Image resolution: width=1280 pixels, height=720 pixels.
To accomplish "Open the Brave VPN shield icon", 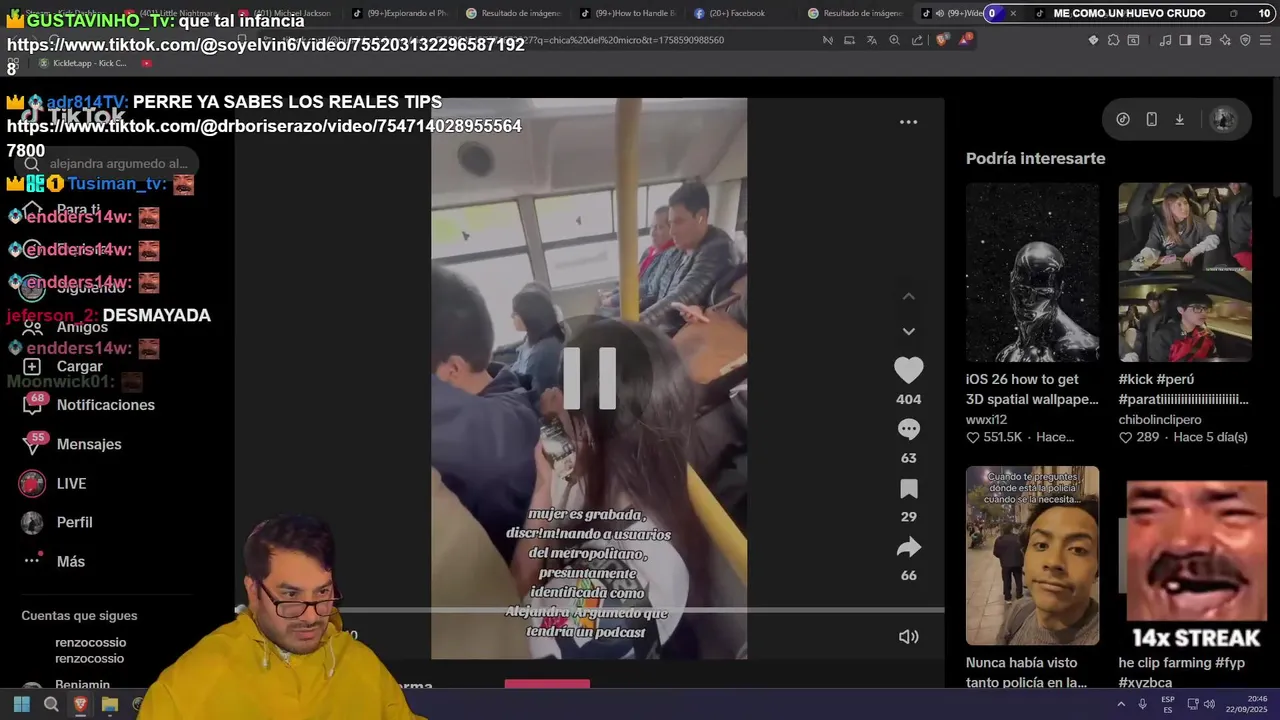I will pyautogui.click(x=1245, y=40).
